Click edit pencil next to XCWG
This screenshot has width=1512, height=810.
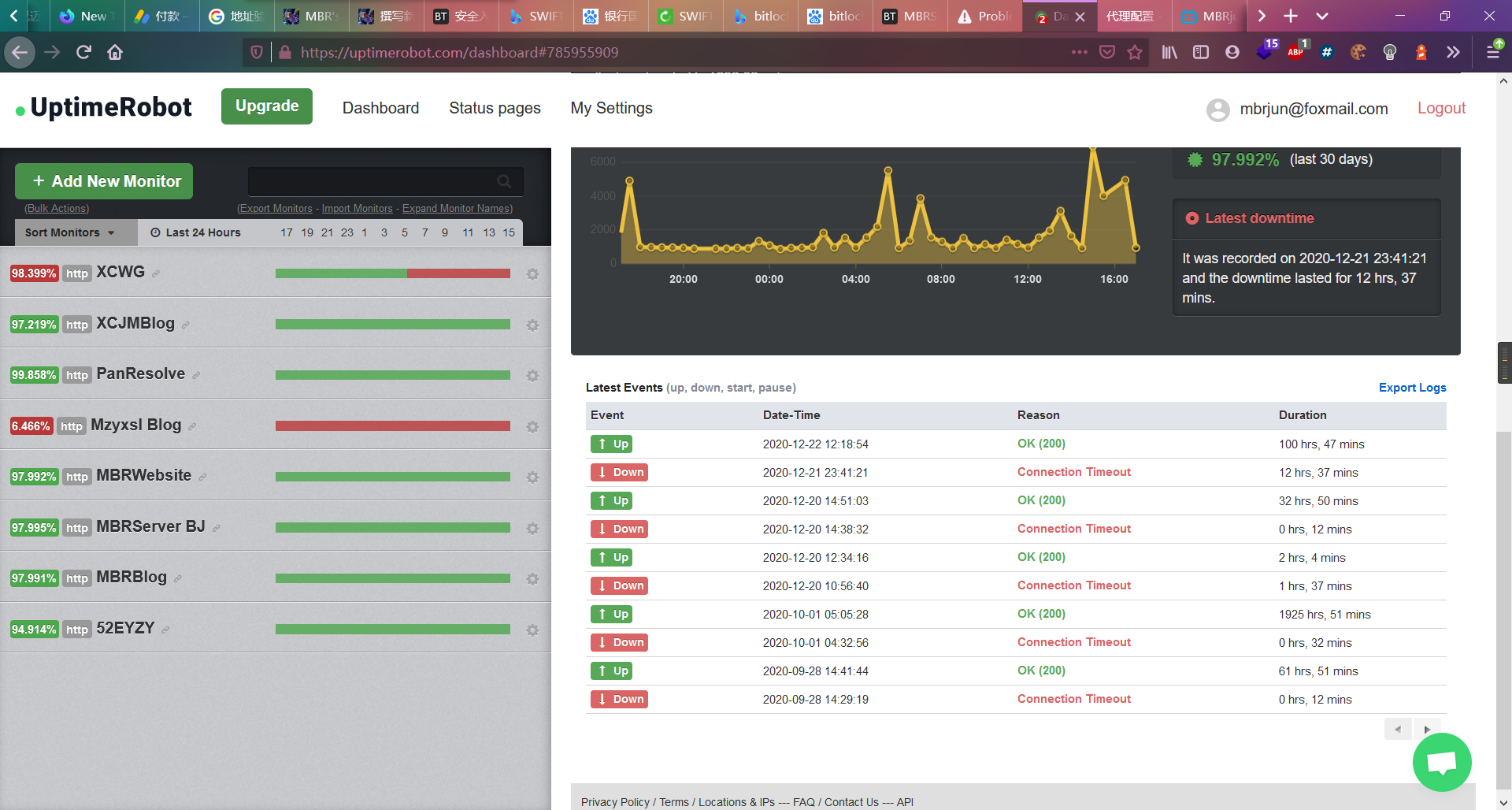coord(156,273)
